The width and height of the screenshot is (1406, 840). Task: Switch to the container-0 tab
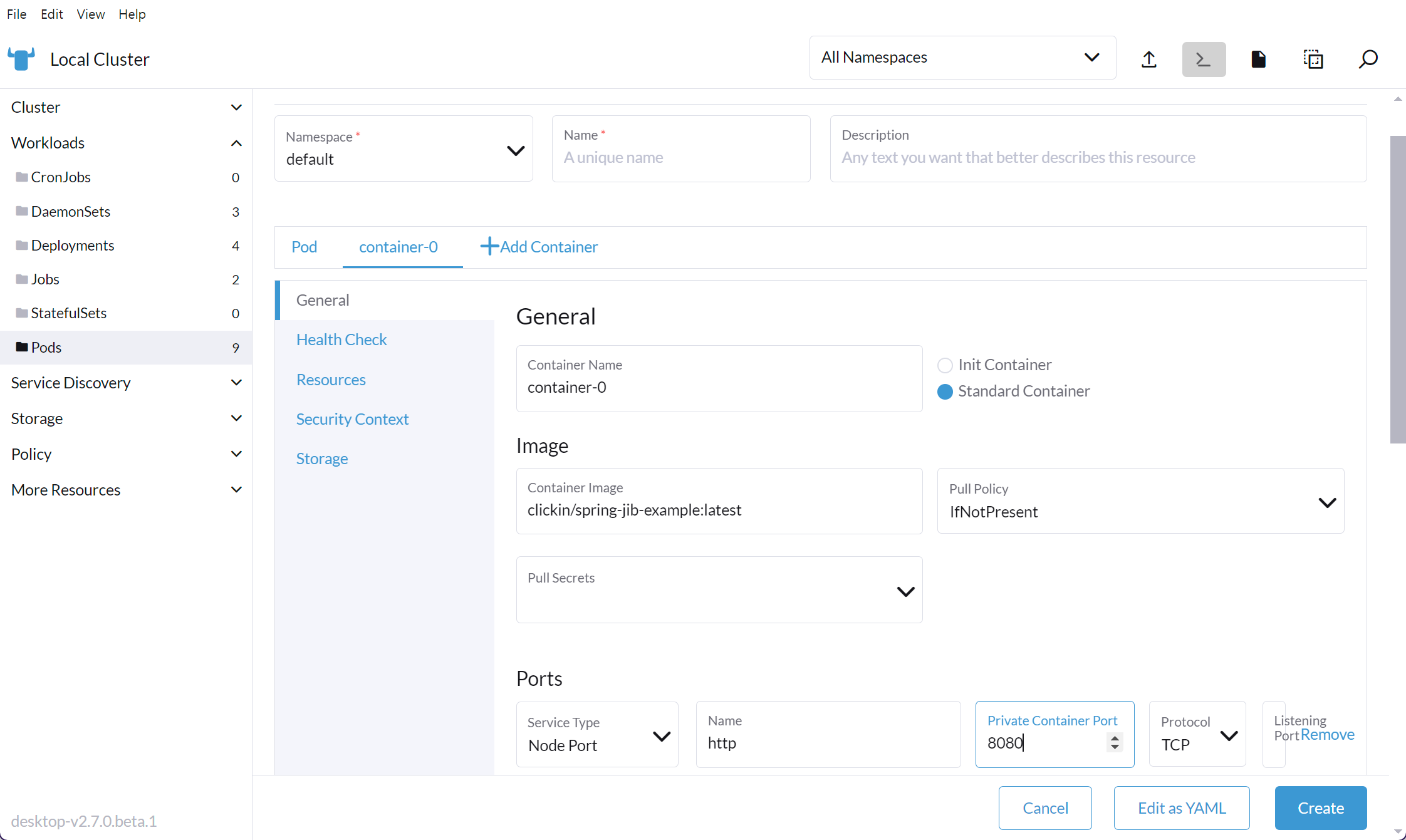(x=398, y=247)
